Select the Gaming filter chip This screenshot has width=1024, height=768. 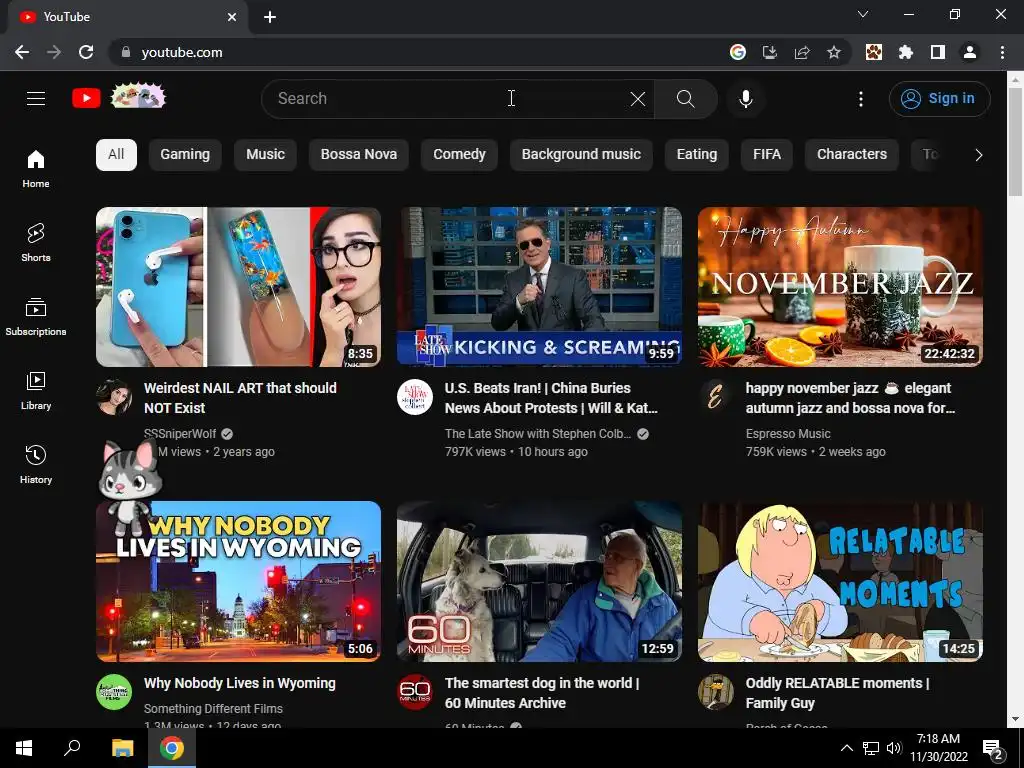click(x=185, y=155)
